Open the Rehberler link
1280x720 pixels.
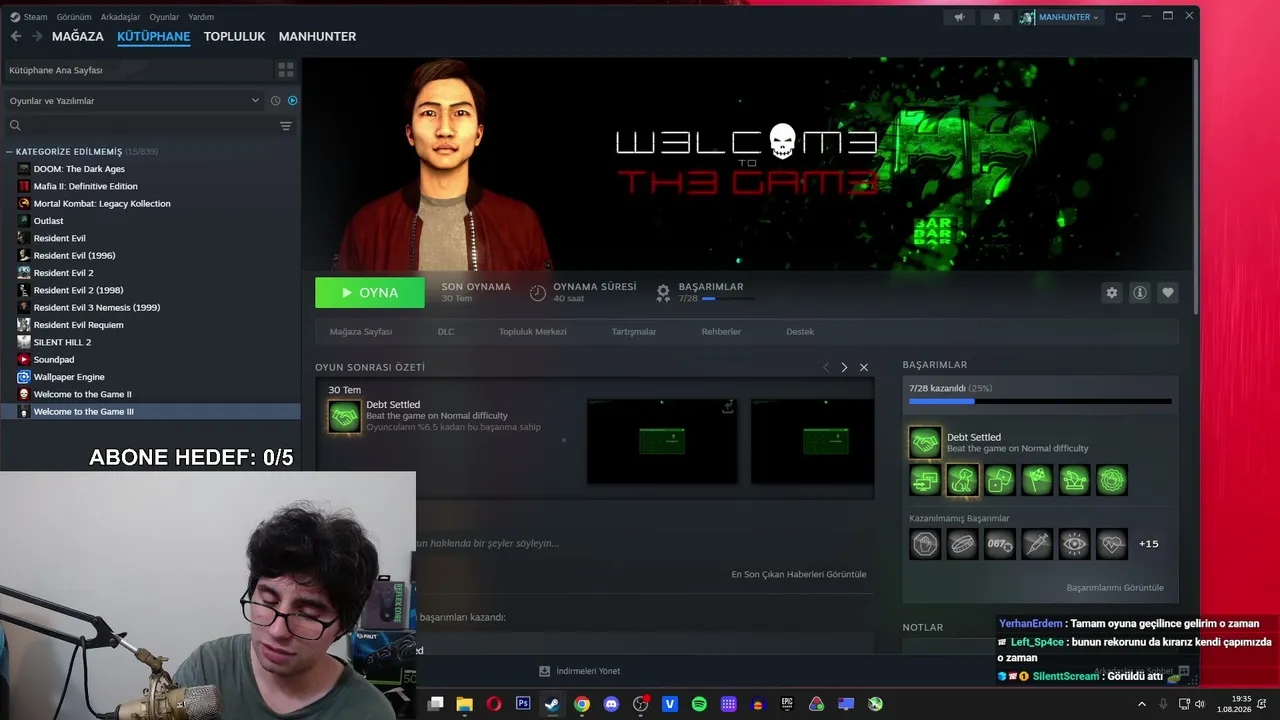click(721, 332)
